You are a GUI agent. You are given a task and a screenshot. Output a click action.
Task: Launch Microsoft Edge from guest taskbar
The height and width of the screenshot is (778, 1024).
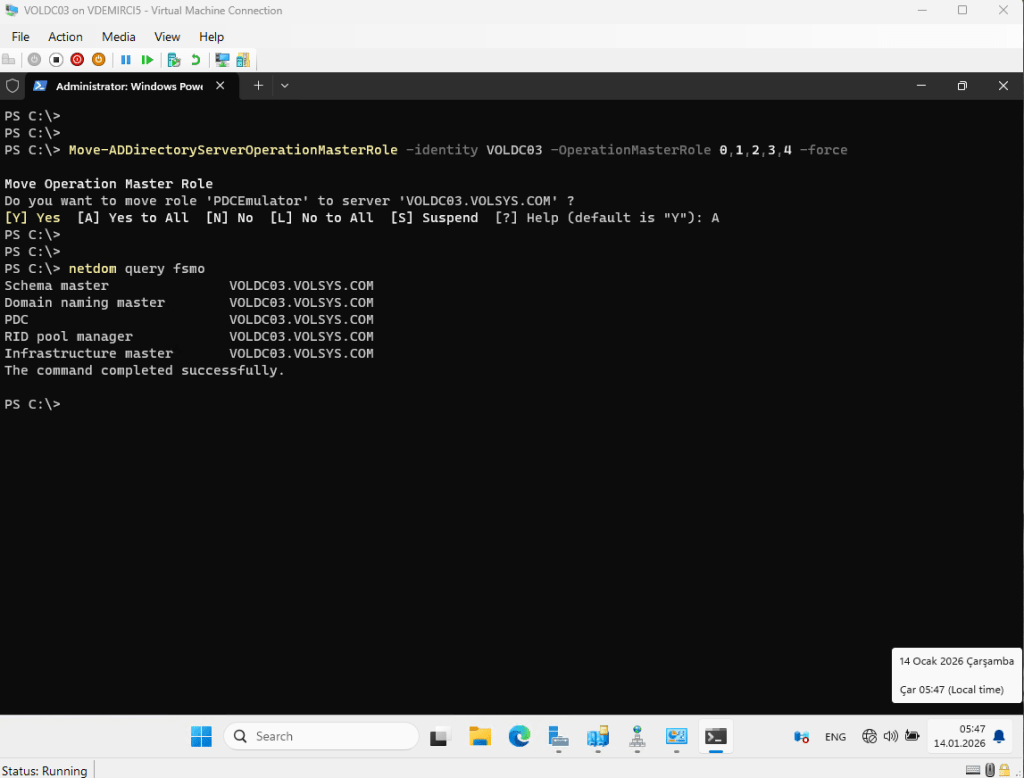click(519, 737)
